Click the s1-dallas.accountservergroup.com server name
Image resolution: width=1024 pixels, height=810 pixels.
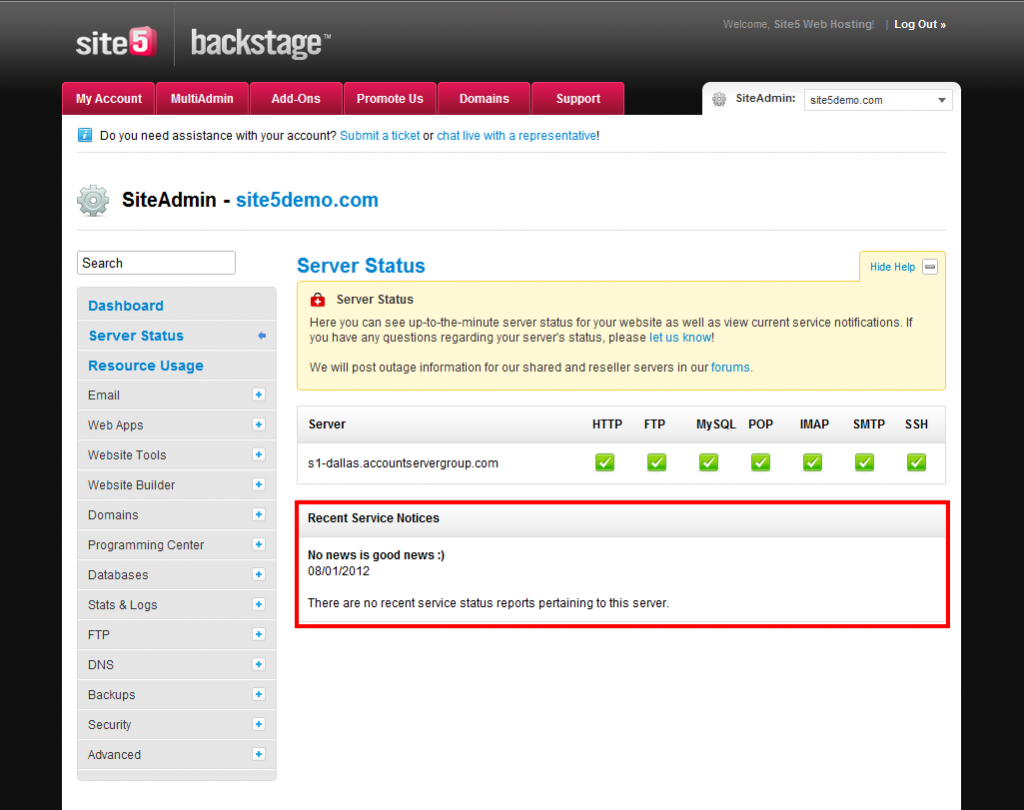click(x=403, y=463)
